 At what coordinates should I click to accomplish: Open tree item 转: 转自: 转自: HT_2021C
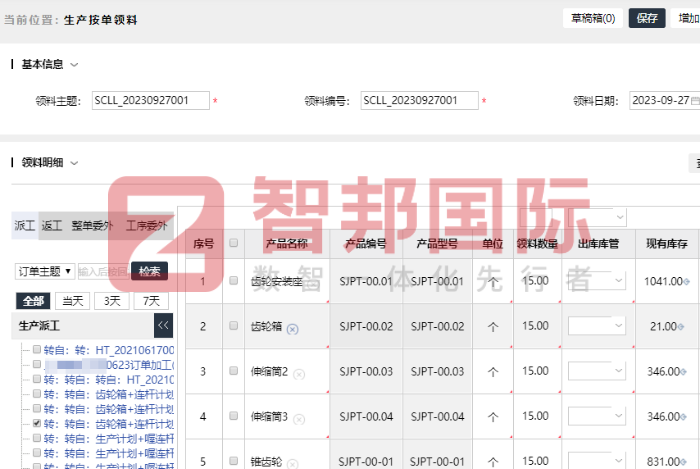click(109, 379)
